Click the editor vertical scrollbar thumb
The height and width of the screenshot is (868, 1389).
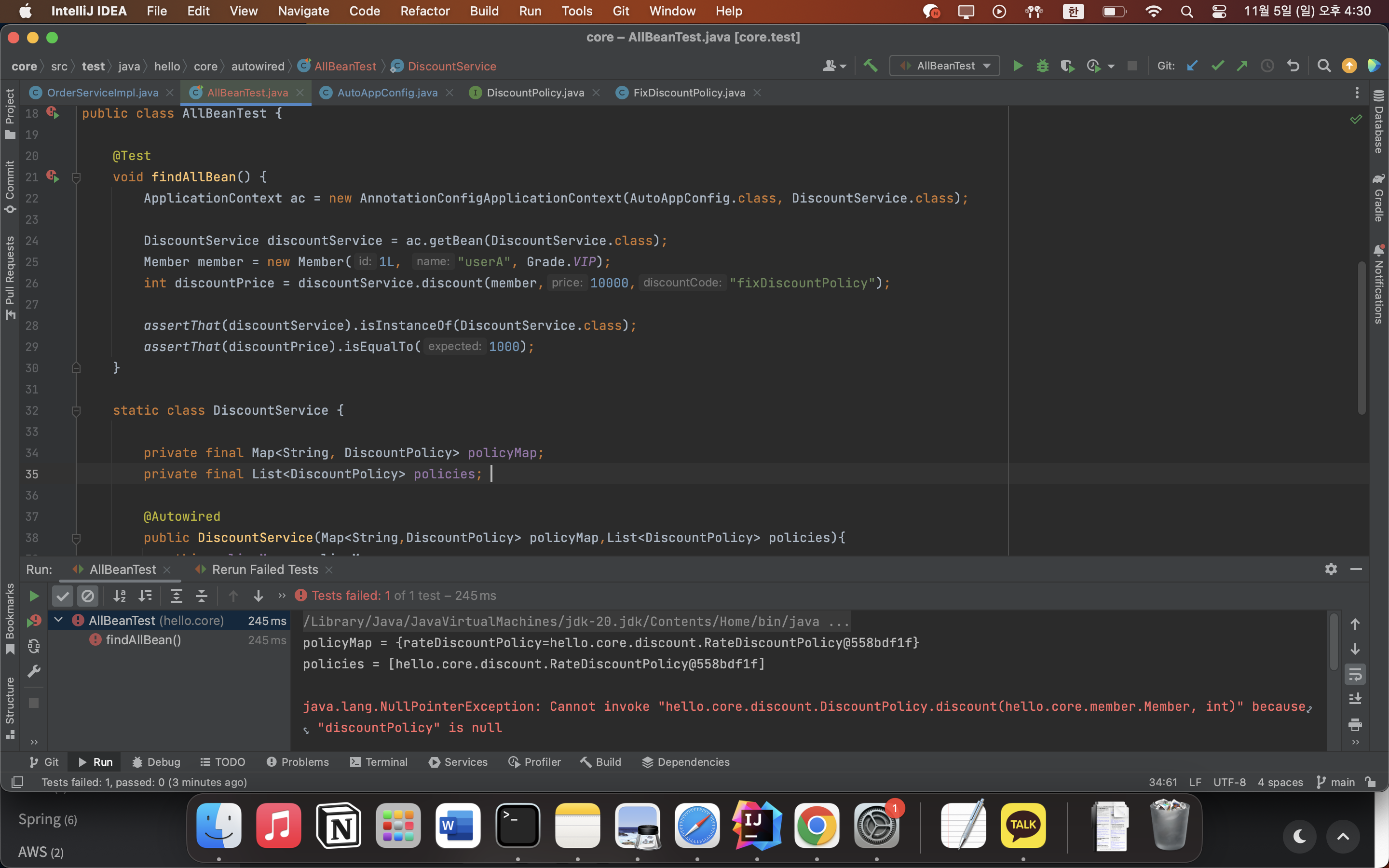click(1362, 338)
